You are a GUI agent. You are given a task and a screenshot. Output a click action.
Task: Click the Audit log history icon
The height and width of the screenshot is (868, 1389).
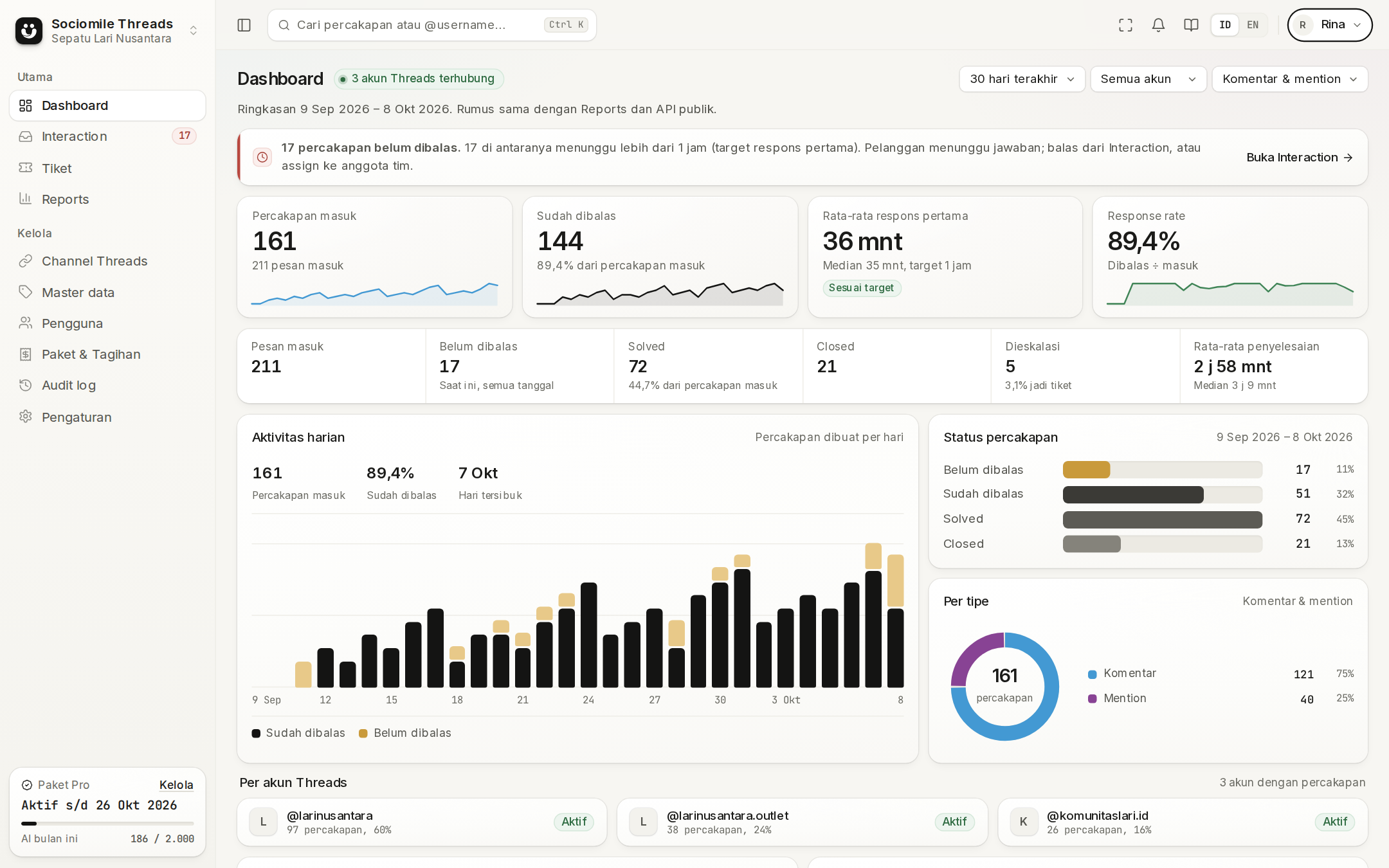(26, 385)
